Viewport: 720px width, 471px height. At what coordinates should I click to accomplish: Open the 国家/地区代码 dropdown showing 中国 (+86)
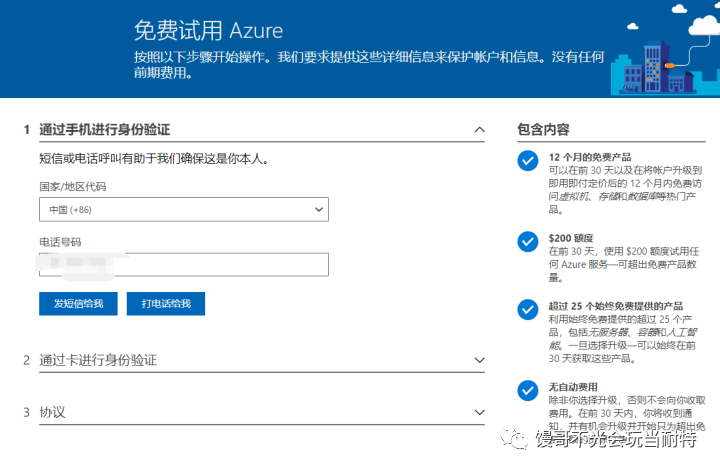(184, 209)
